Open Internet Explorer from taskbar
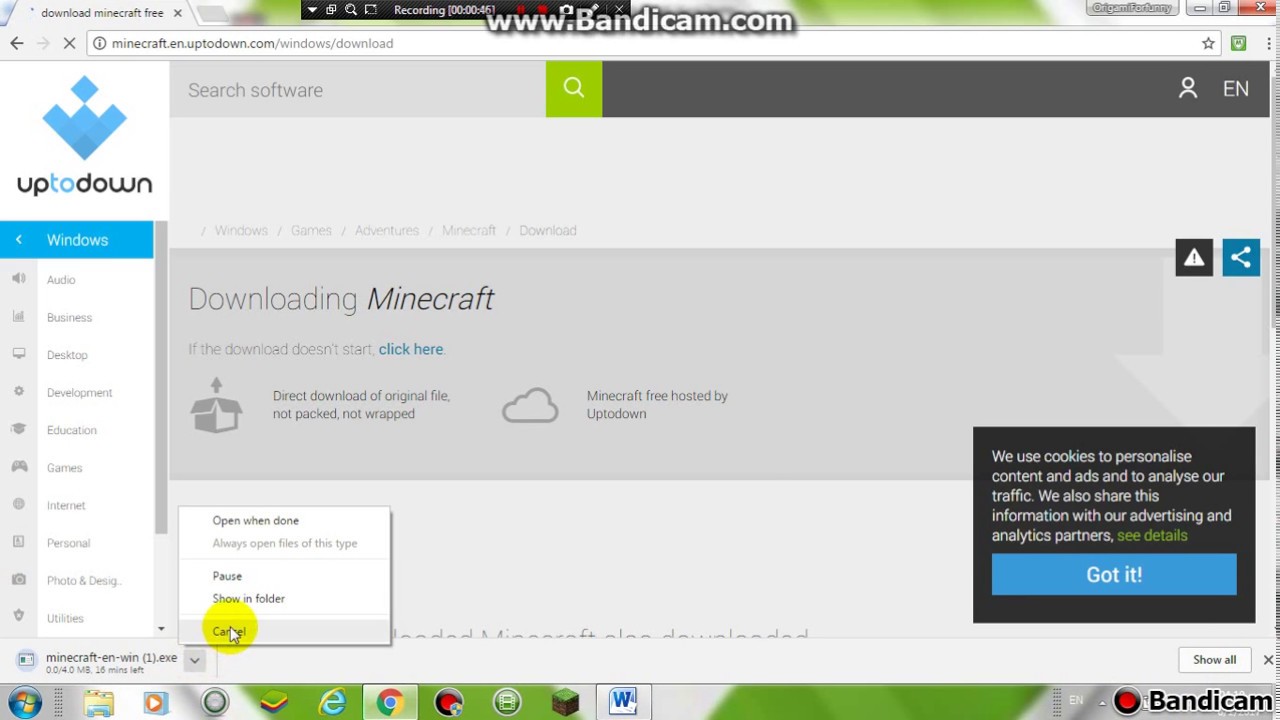Viewport: 1280px width, 720px height. click(x=332, y=702)
